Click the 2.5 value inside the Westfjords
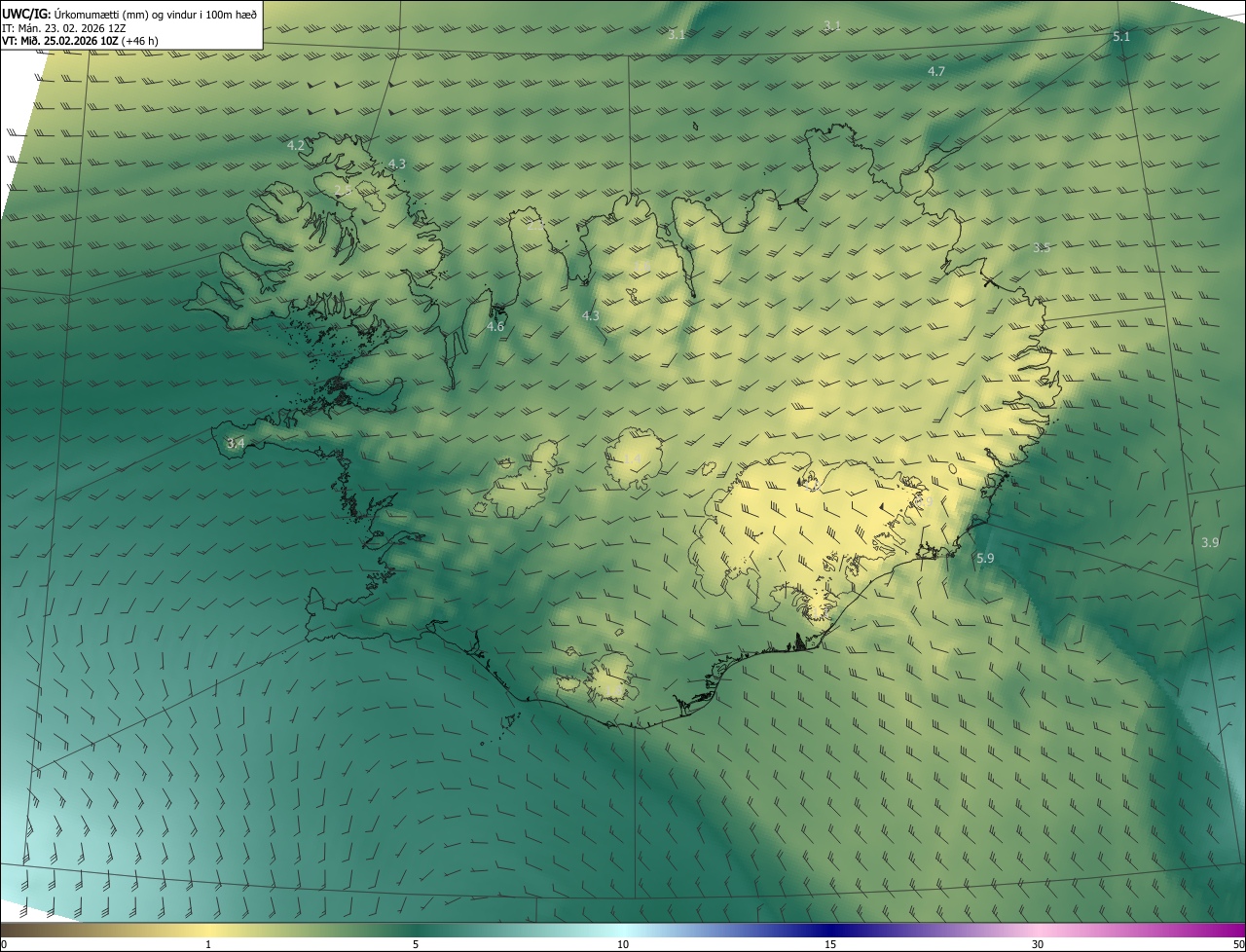This screenshot has width=1246, height=952. pos(343,191)
